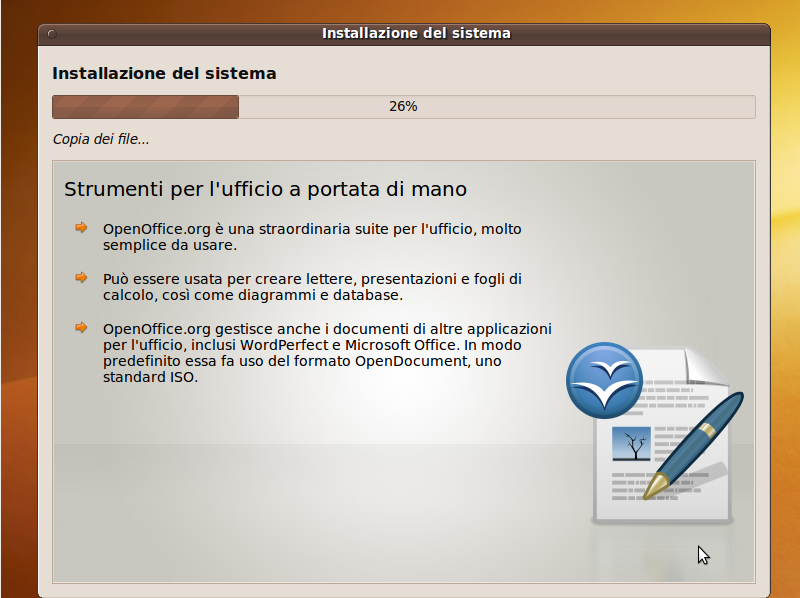Screen dimensions: 800x598
Task: Click the tree picture thumbnail in document illustration
Action: tap(632, 444)
